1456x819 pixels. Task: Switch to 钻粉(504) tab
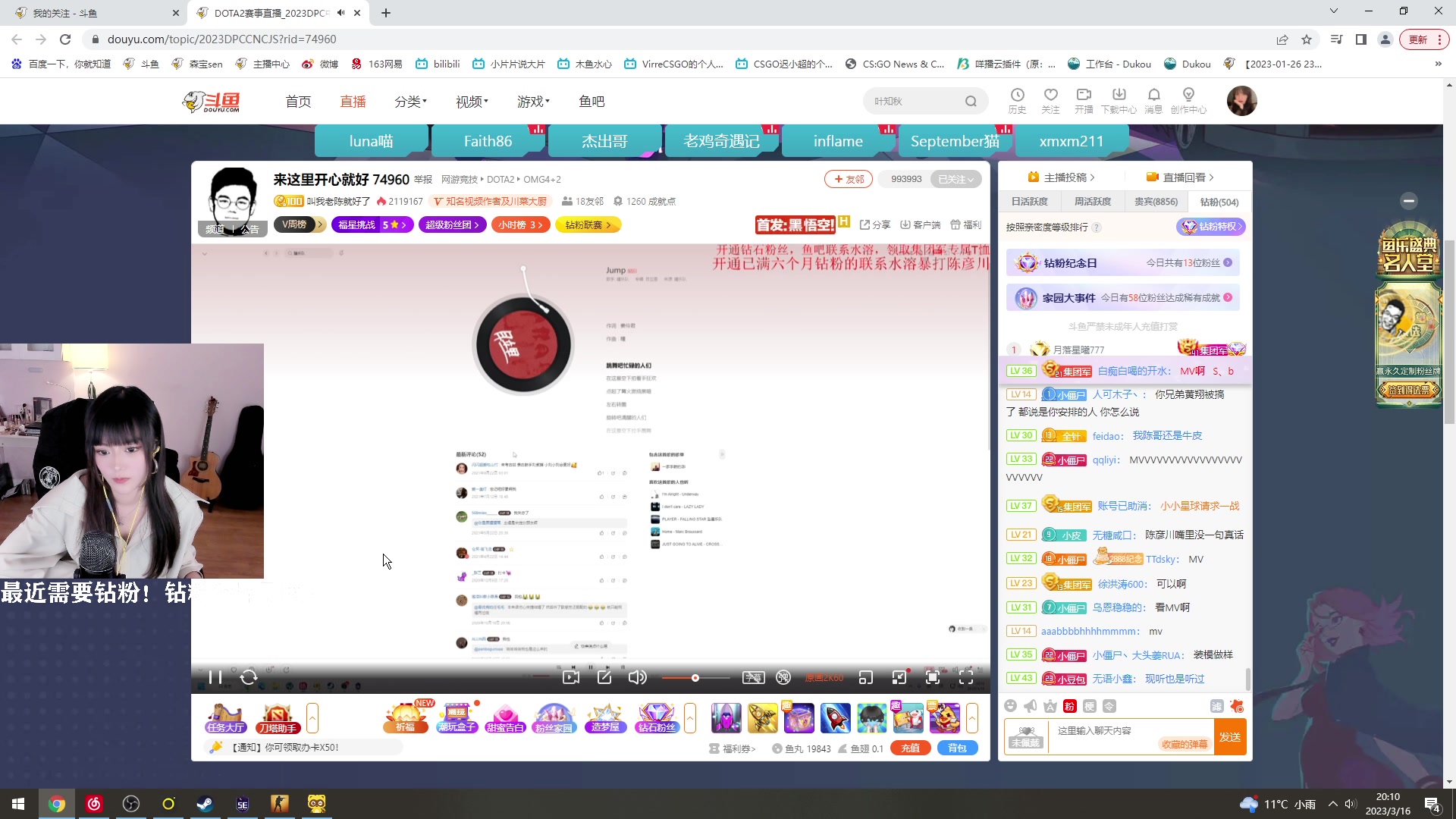pyautogui.click(x=1219, y=202)
